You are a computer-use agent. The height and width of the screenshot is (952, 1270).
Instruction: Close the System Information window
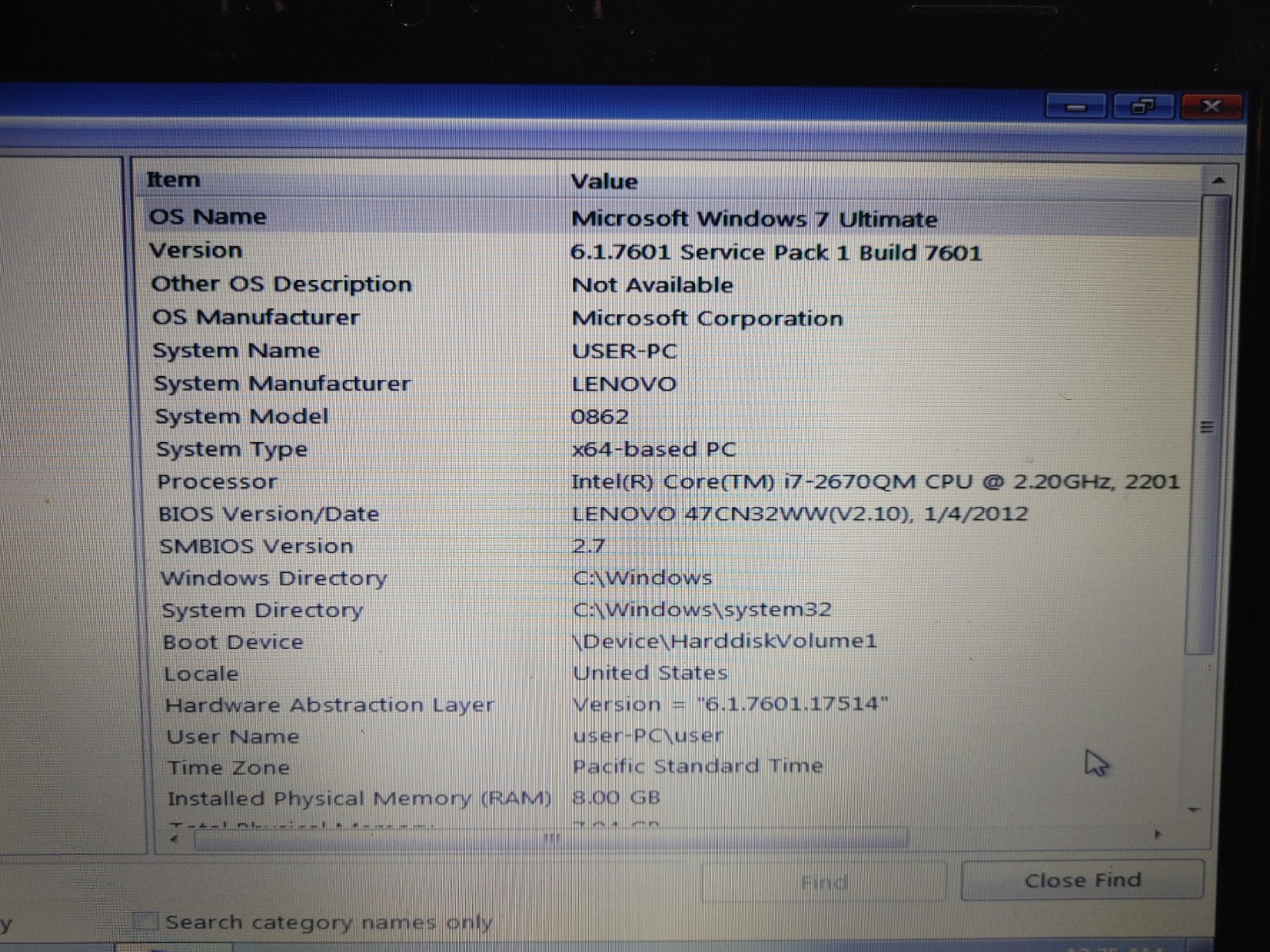tap(1210, 106)
